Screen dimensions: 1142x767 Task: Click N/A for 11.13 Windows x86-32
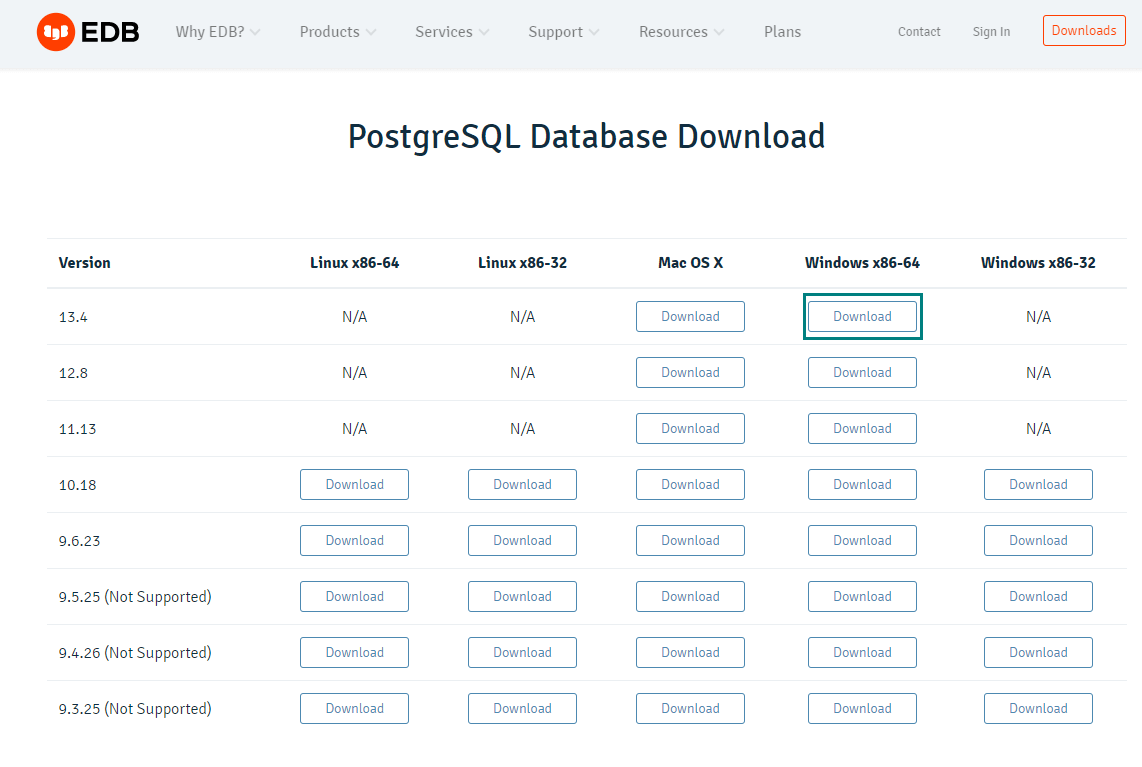point(1039,429)
